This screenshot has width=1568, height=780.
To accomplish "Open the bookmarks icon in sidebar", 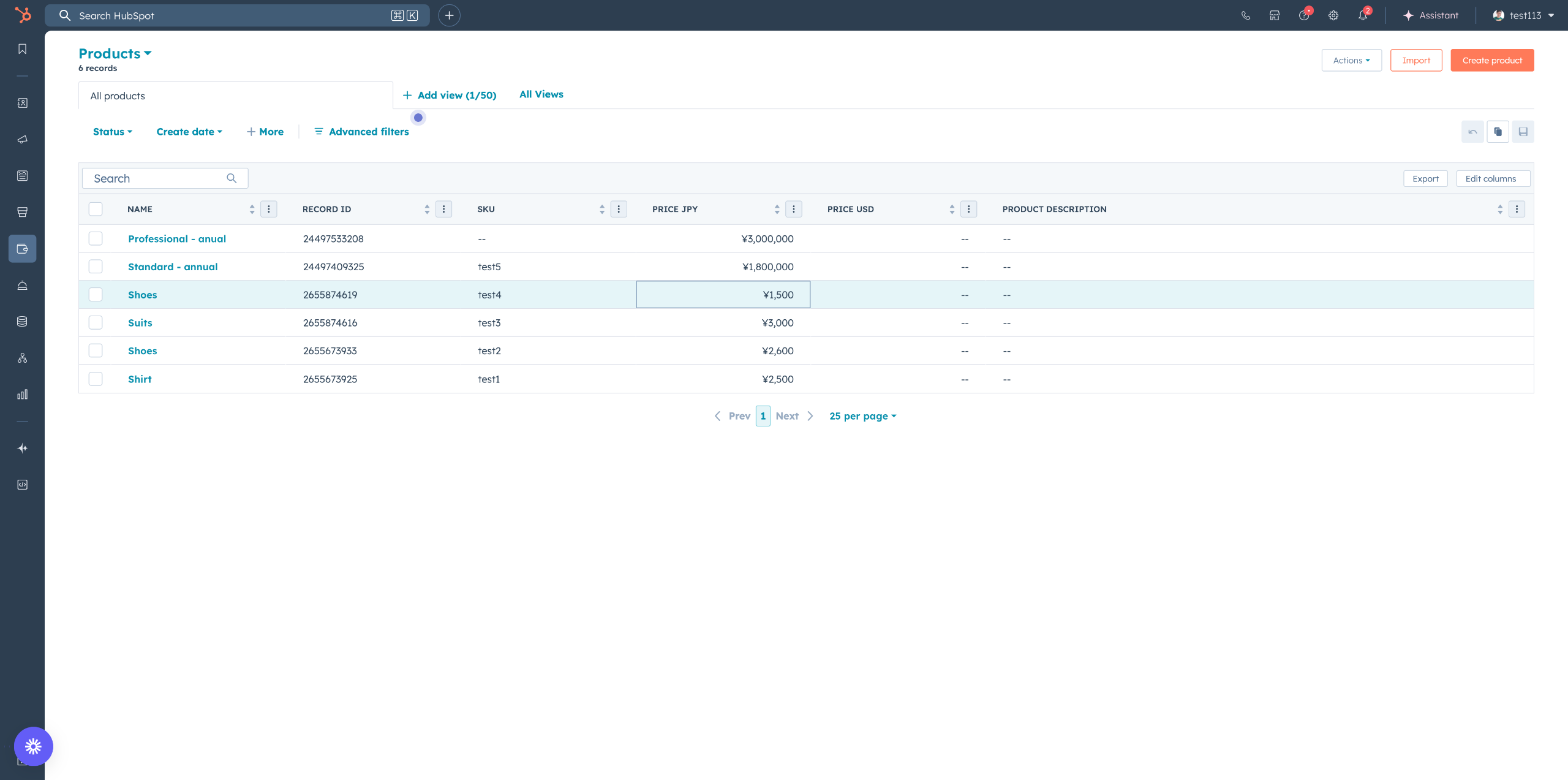I will [x=23, y=49].
